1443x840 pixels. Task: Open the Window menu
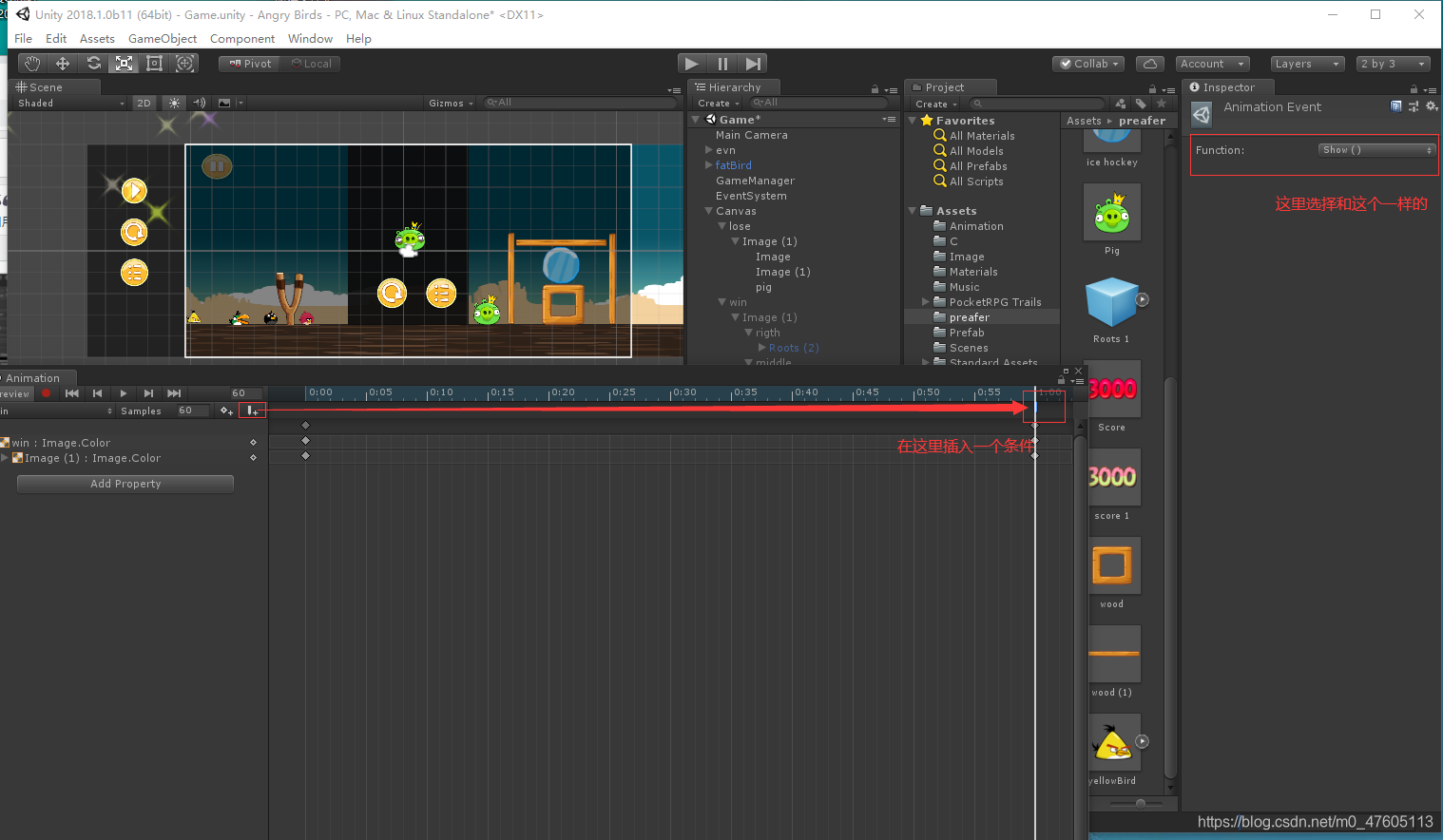pos(310,39)
